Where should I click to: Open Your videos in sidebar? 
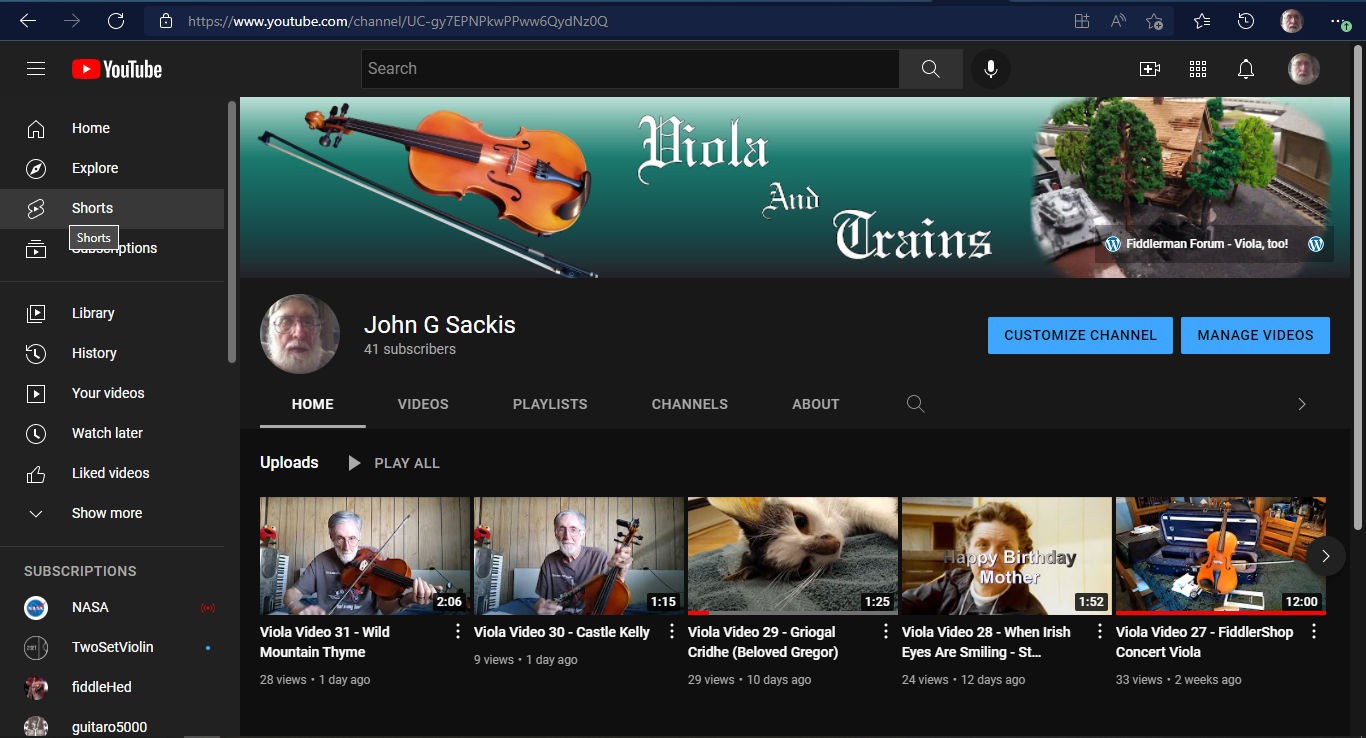point(112,393)
